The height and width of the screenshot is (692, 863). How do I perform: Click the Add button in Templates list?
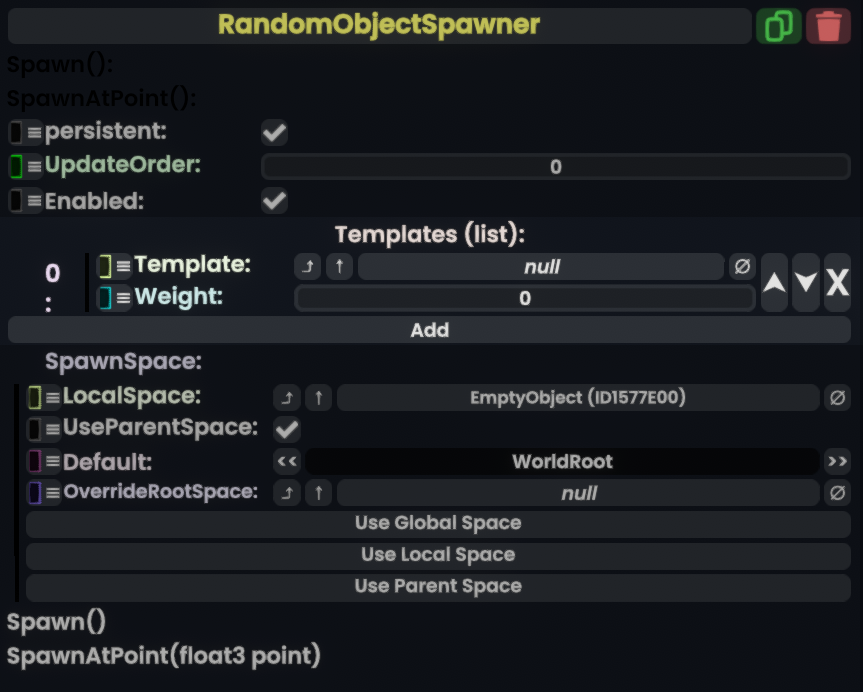(429, 330)
